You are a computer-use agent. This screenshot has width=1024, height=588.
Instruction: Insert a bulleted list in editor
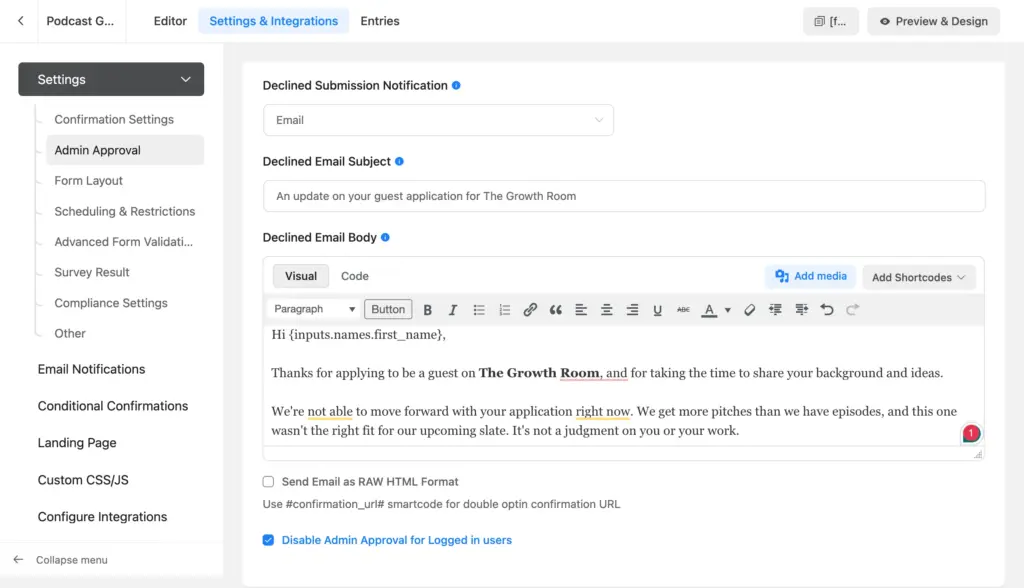click(x=479, y=310)
